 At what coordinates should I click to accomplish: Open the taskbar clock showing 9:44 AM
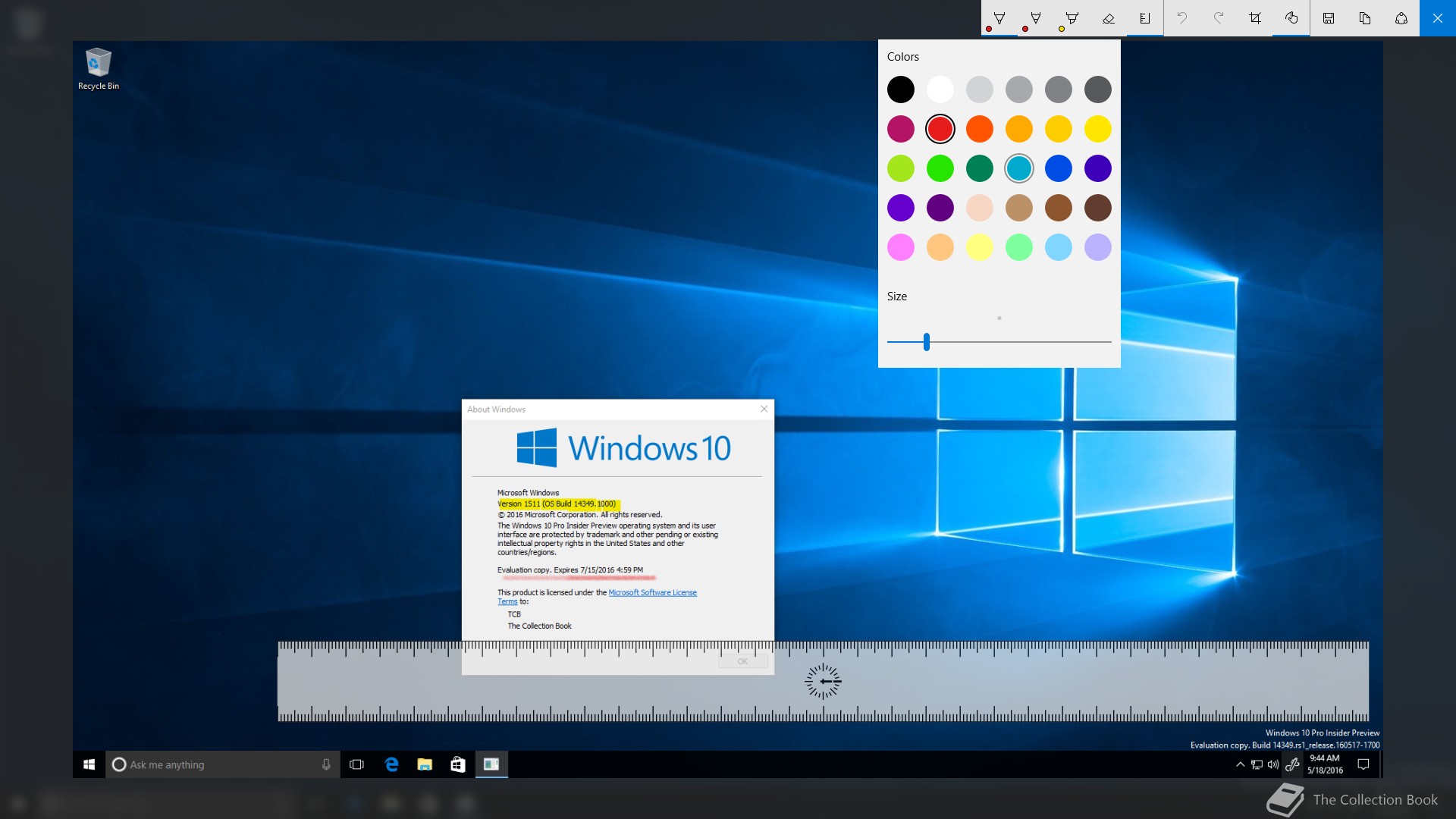point(1325,764)
